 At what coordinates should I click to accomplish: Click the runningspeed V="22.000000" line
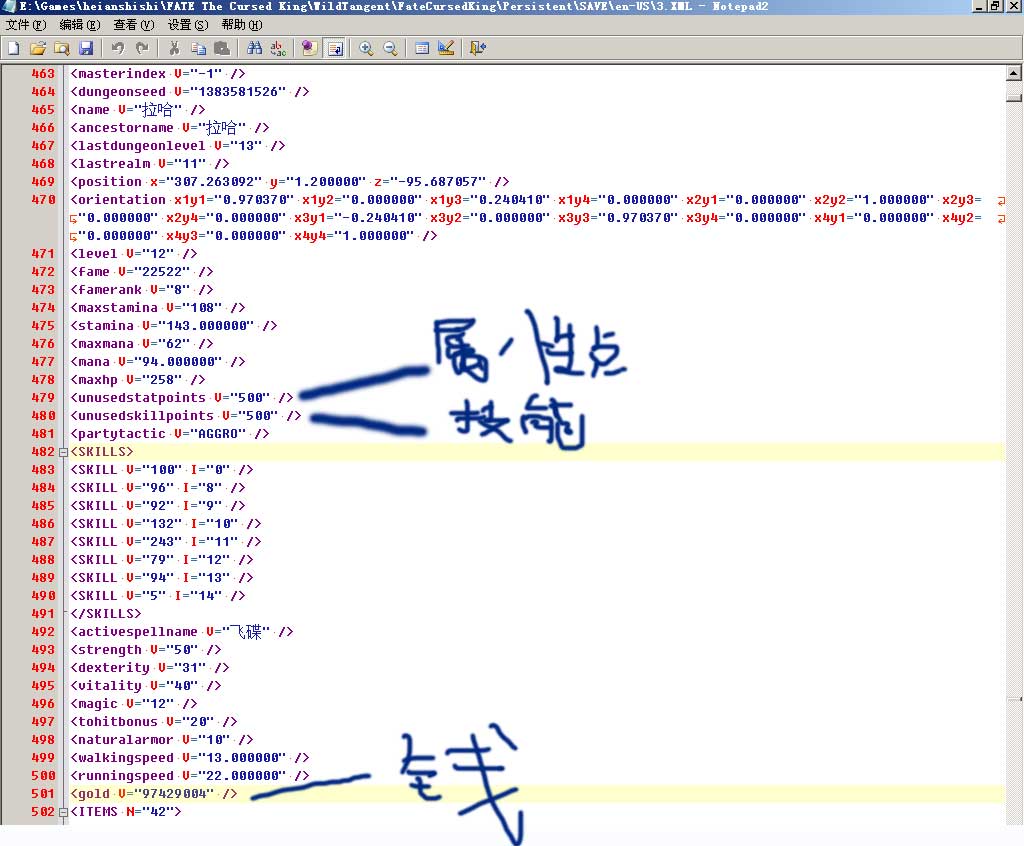coord(189,776)
